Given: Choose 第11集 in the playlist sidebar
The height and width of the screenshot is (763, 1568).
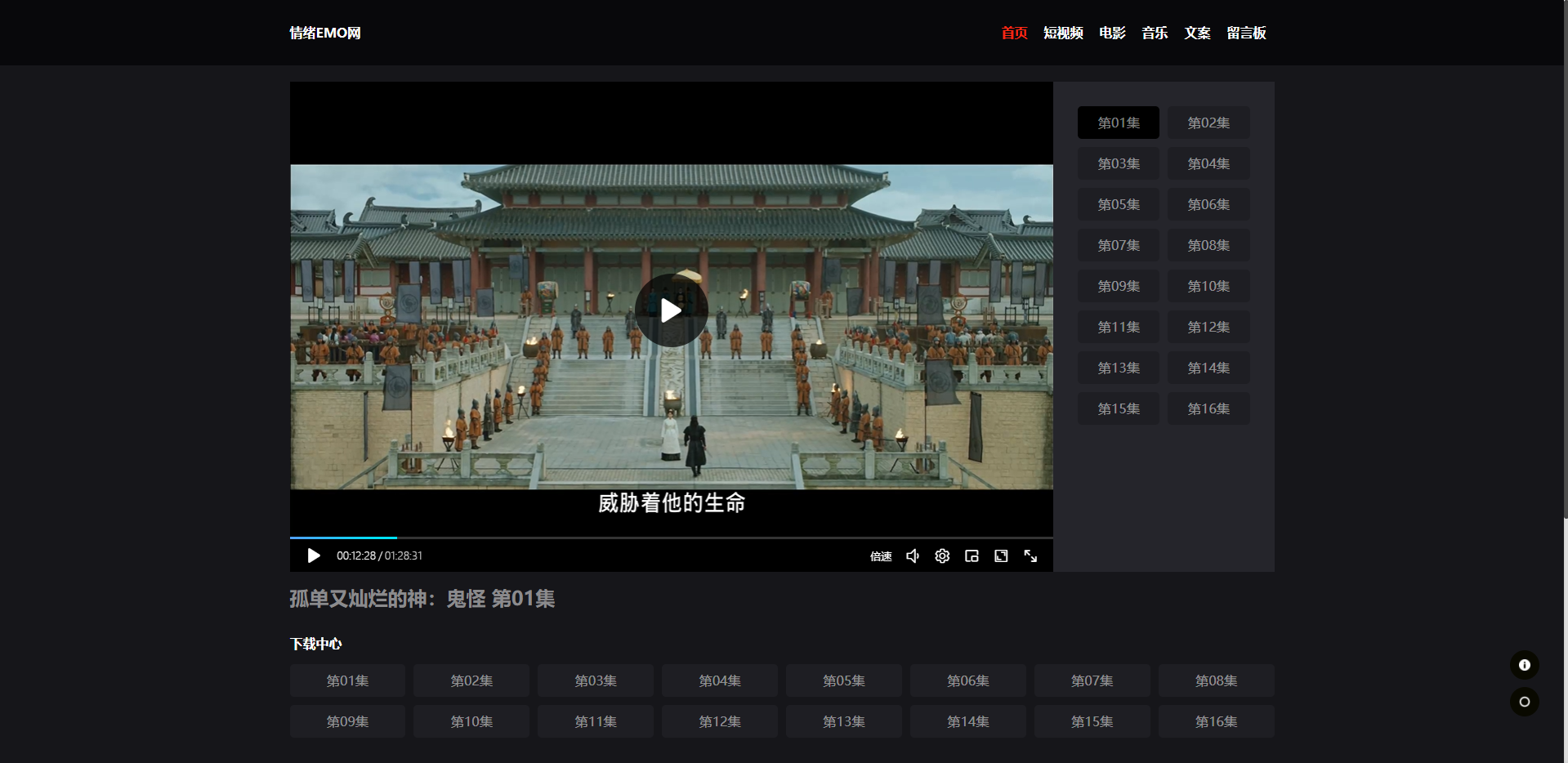Looking at the screenshot, I should tap(1119, 327).
